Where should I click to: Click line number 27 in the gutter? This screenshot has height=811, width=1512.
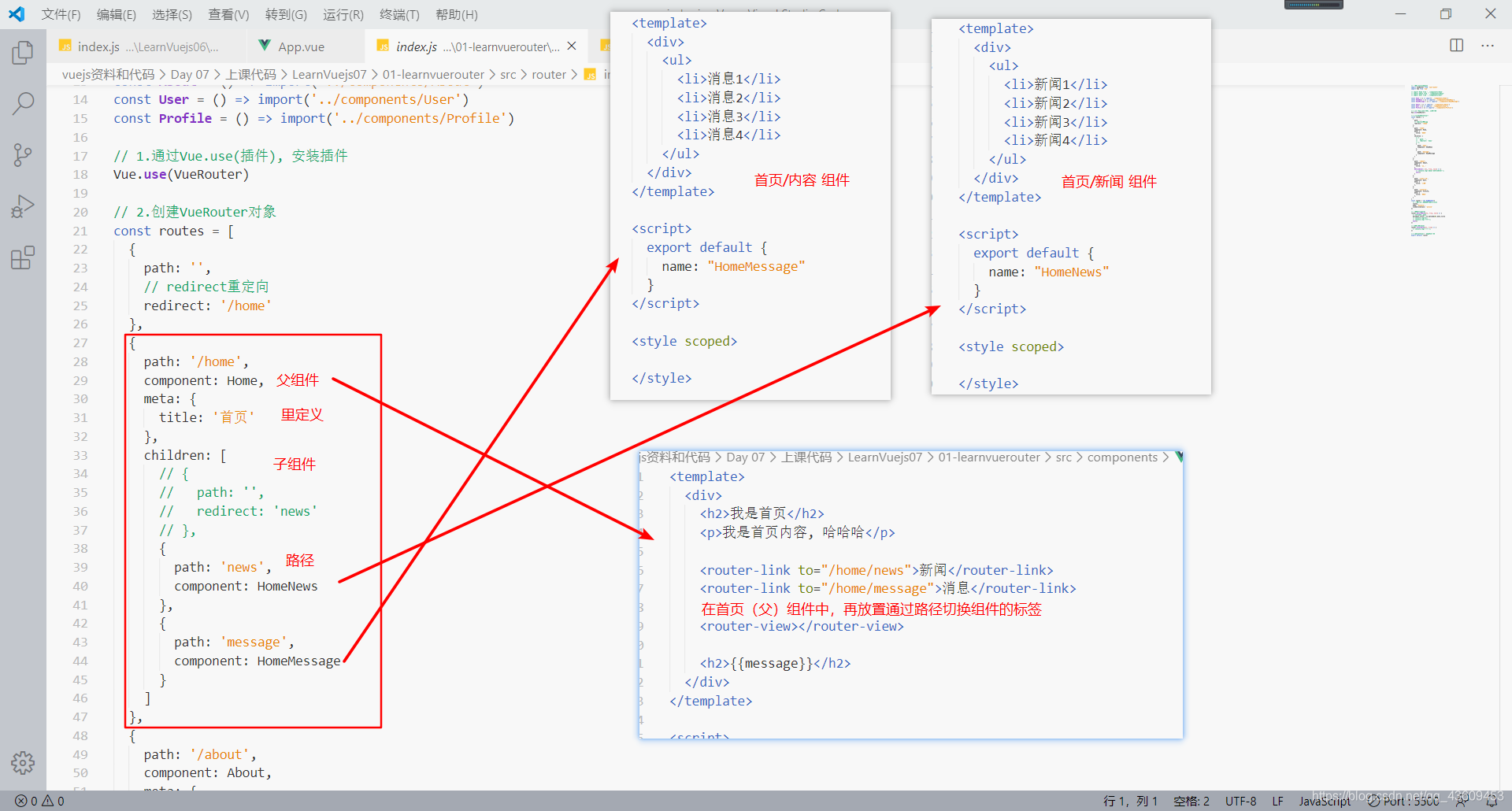(x=80, y=343)
